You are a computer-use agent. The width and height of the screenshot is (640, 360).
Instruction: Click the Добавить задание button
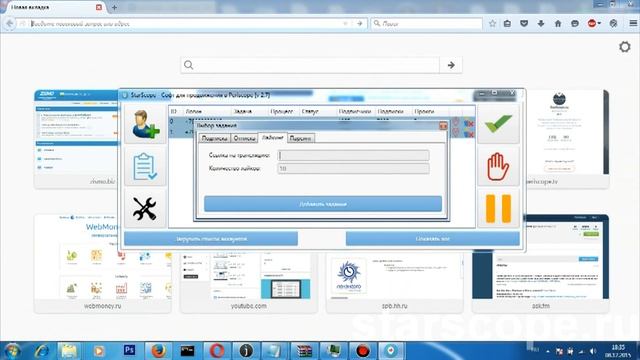click(323, 204)
